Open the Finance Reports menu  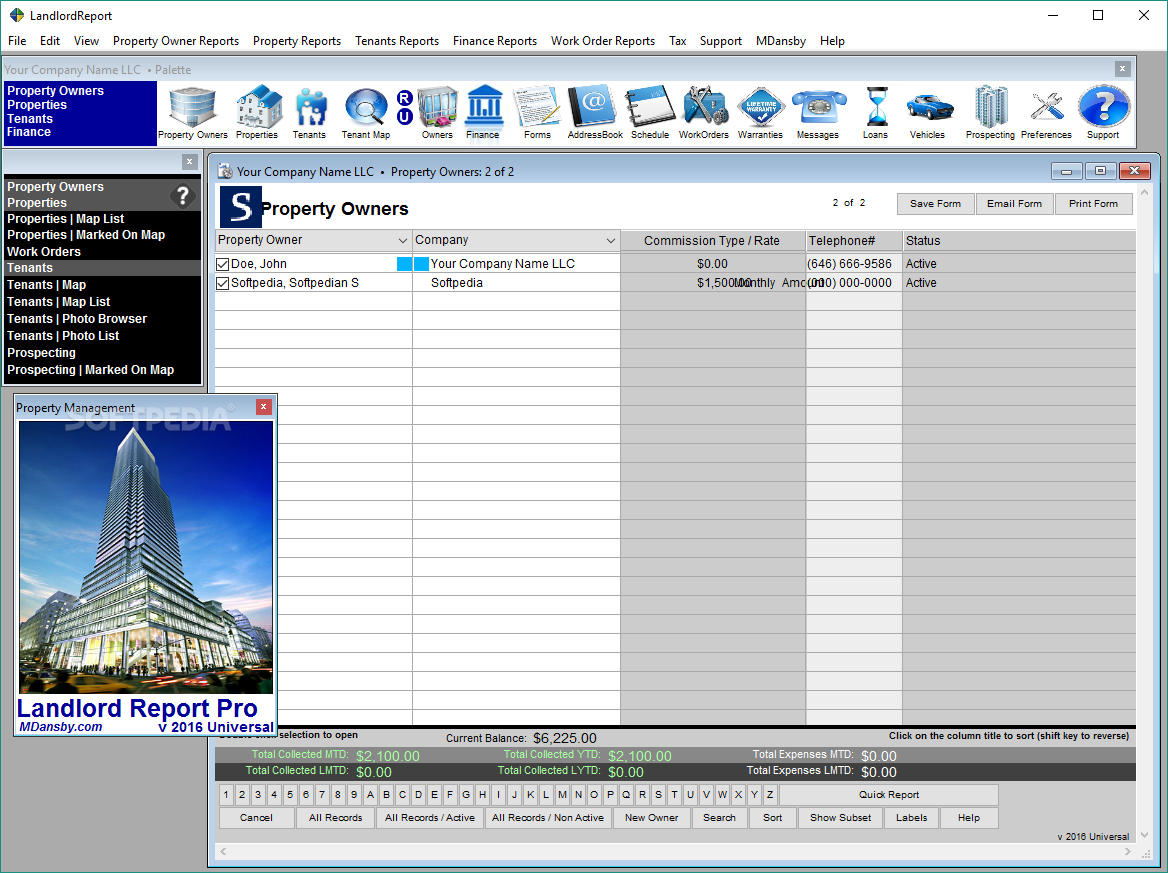[495, 41]
